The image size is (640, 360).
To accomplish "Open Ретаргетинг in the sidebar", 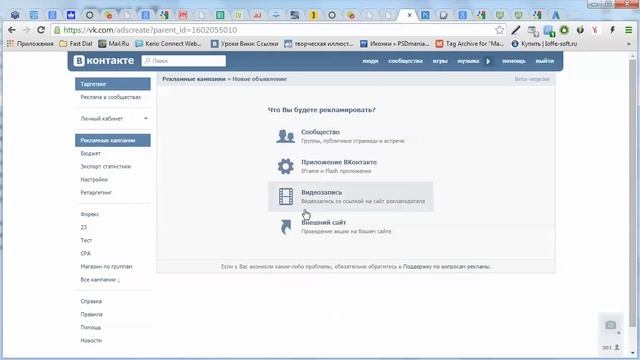I will point(96,193).
